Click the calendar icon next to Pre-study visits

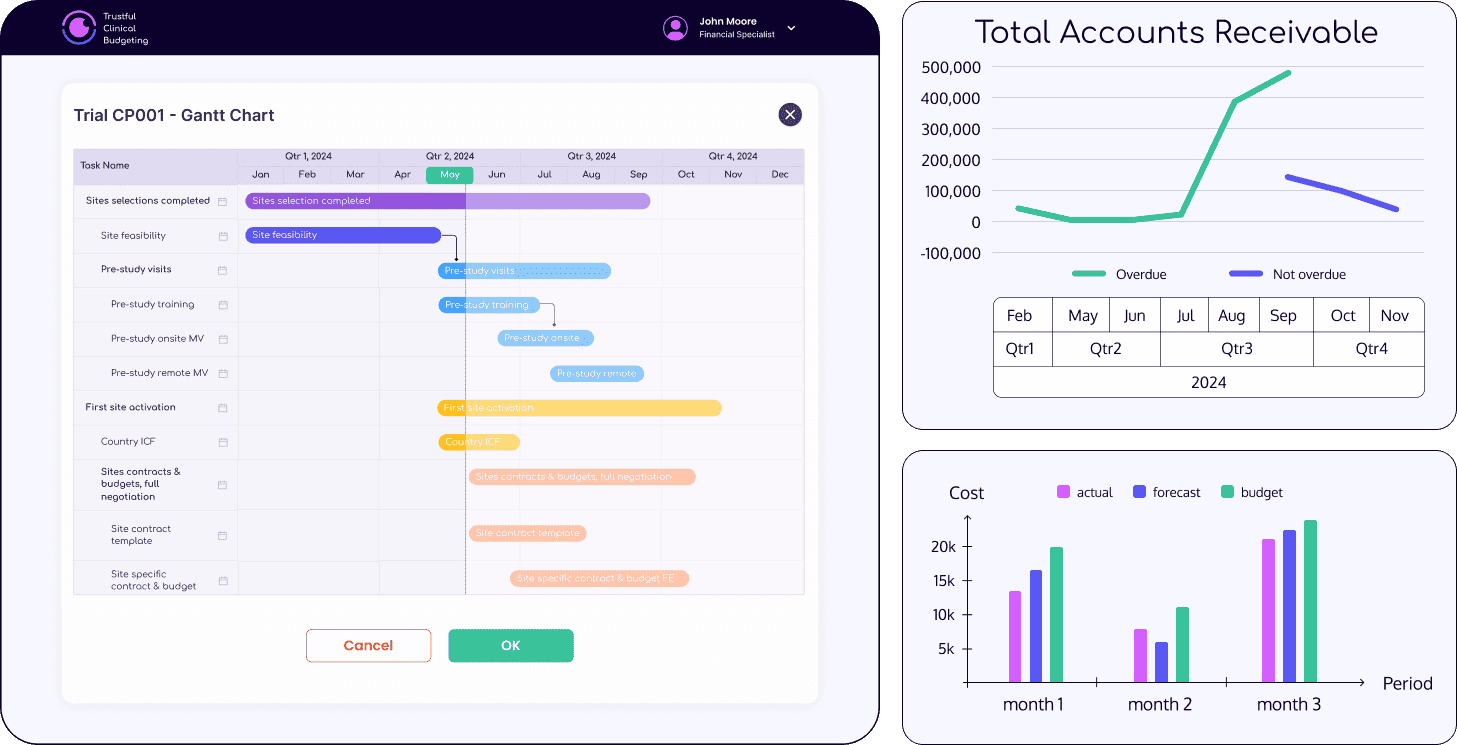tap(225, 269)
